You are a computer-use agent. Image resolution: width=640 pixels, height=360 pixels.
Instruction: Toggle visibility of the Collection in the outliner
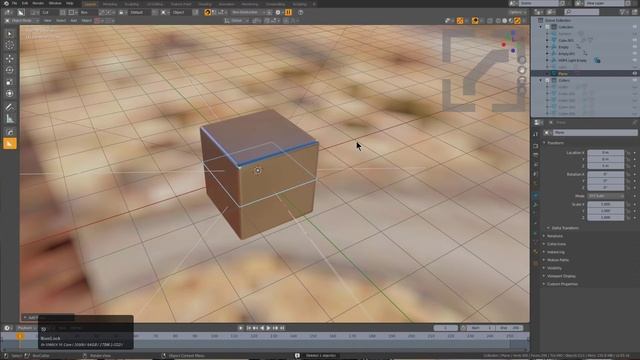coord(635,27)
